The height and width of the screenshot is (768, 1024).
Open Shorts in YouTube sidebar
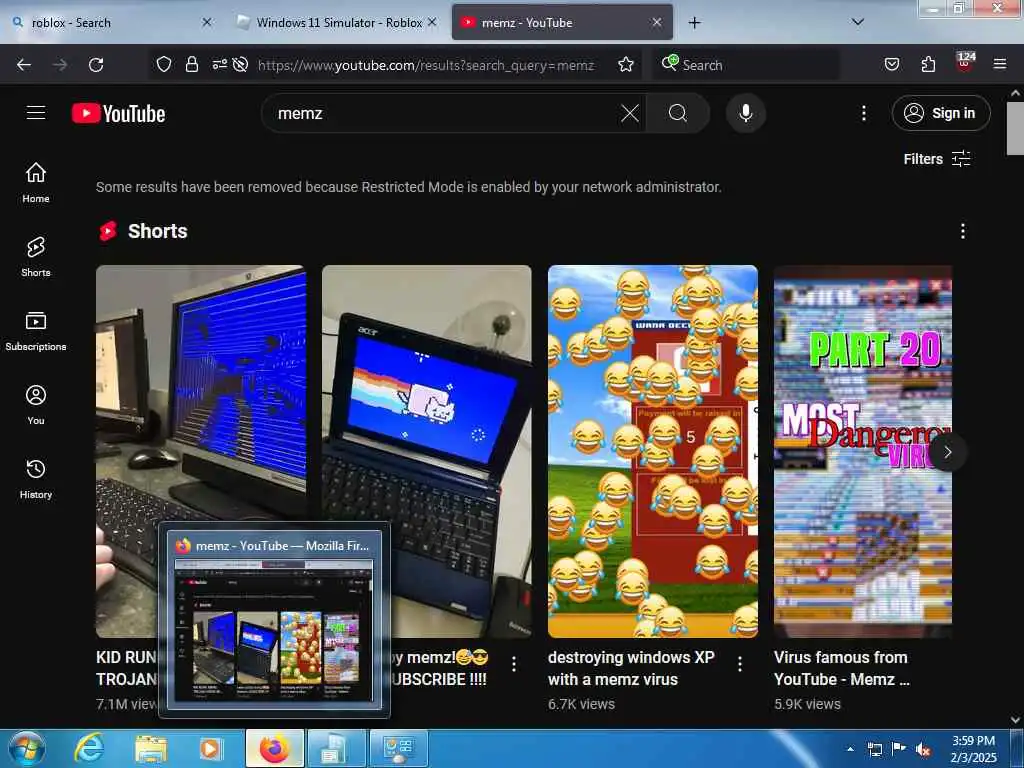click(36, 257)
